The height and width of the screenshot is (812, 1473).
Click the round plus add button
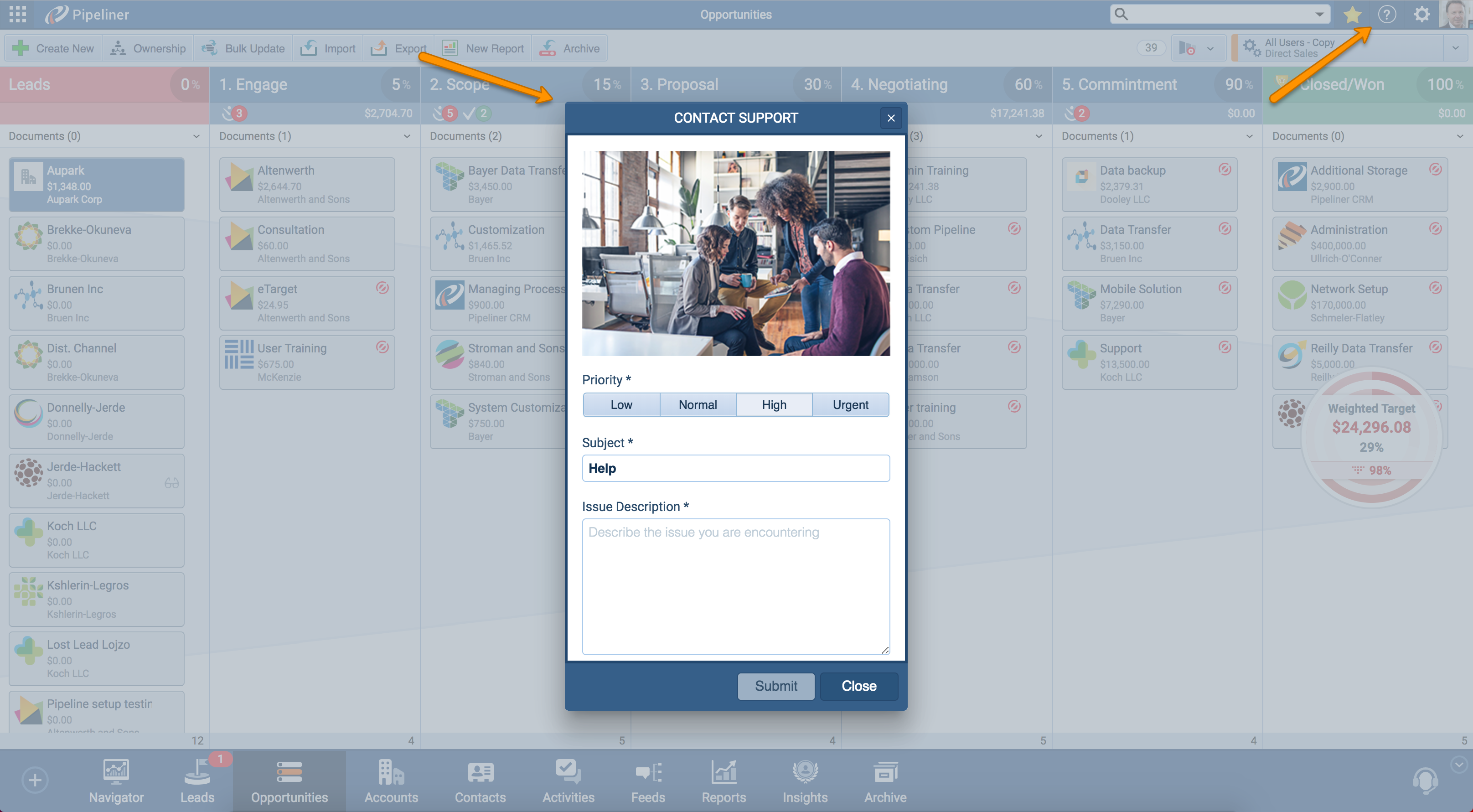point(35,780)
